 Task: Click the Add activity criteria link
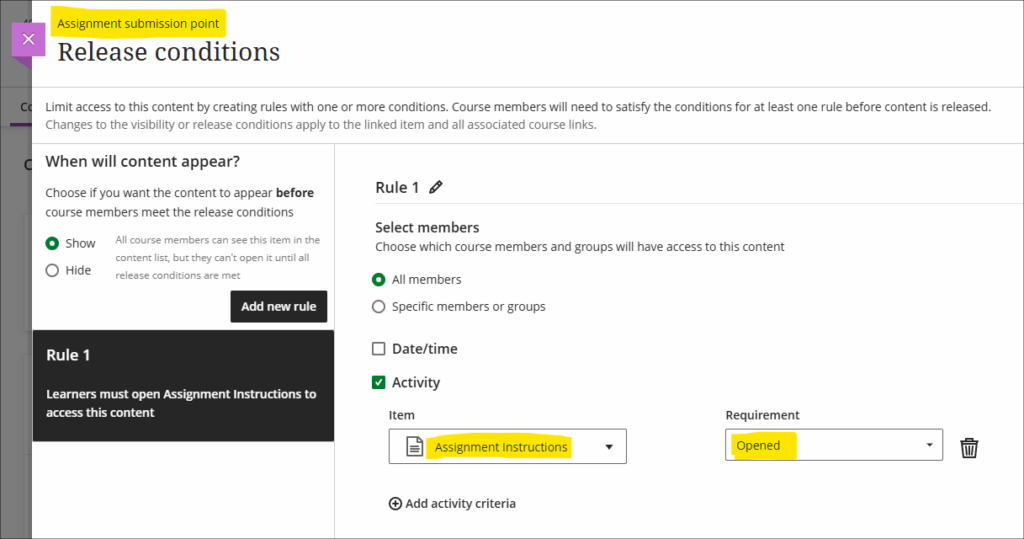pos(460,504)
